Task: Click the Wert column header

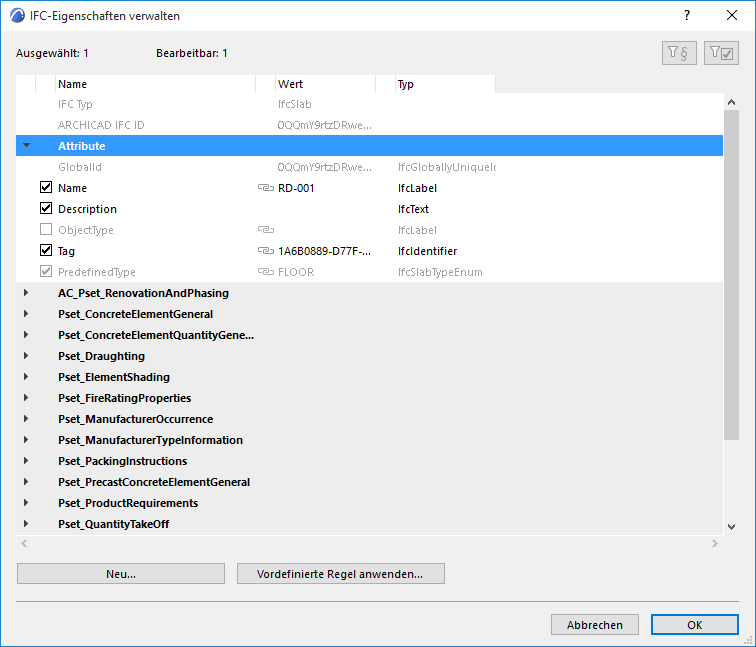Action: (325, 84)
